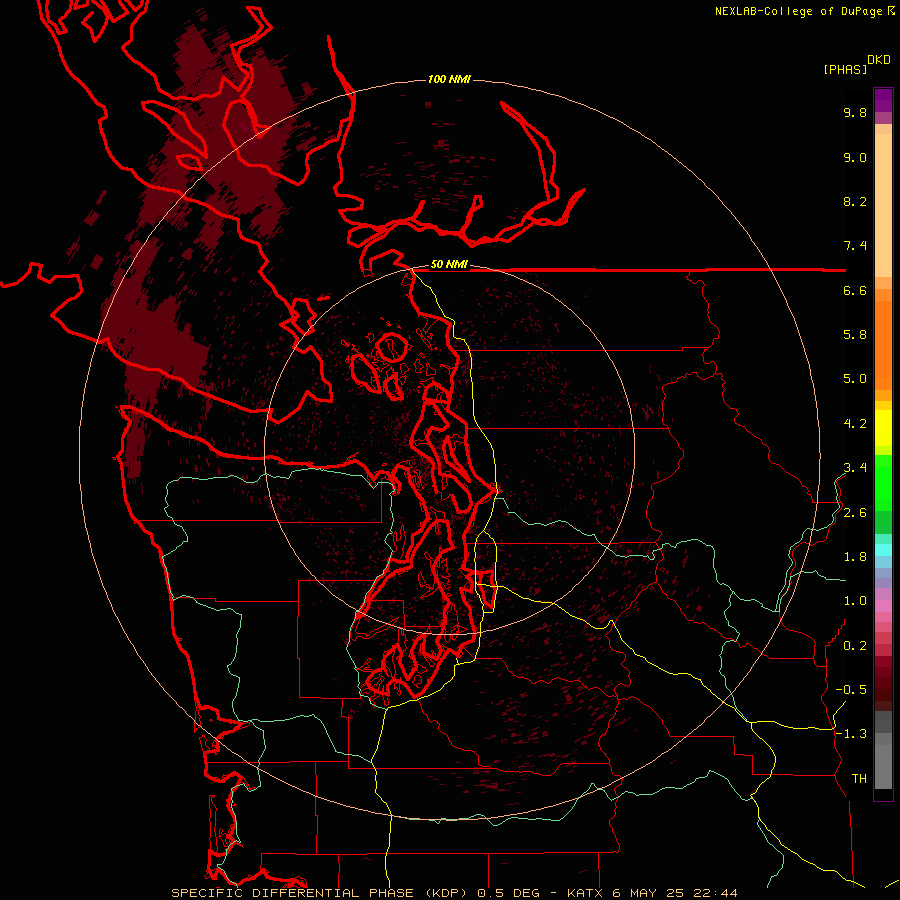
Task: Click the 8.2 value on the color scale
Action: pyautogui.click(x=855, y=202)
